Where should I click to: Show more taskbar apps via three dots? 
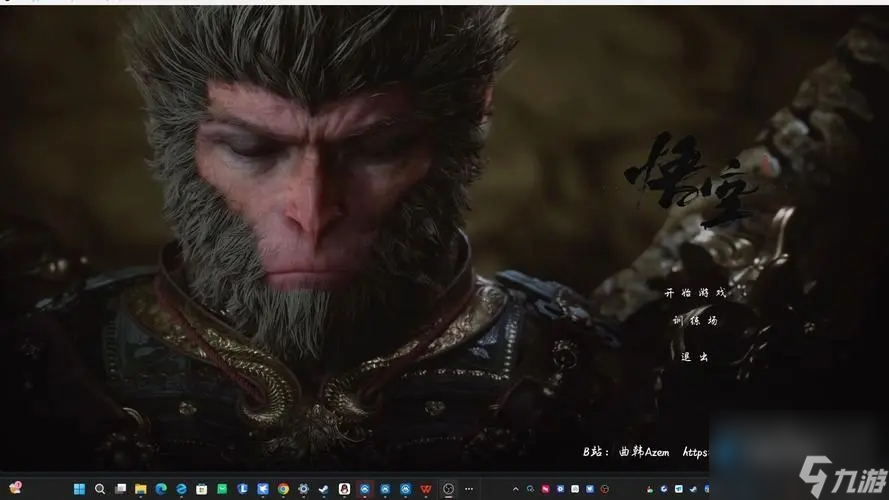pos(469,489)
